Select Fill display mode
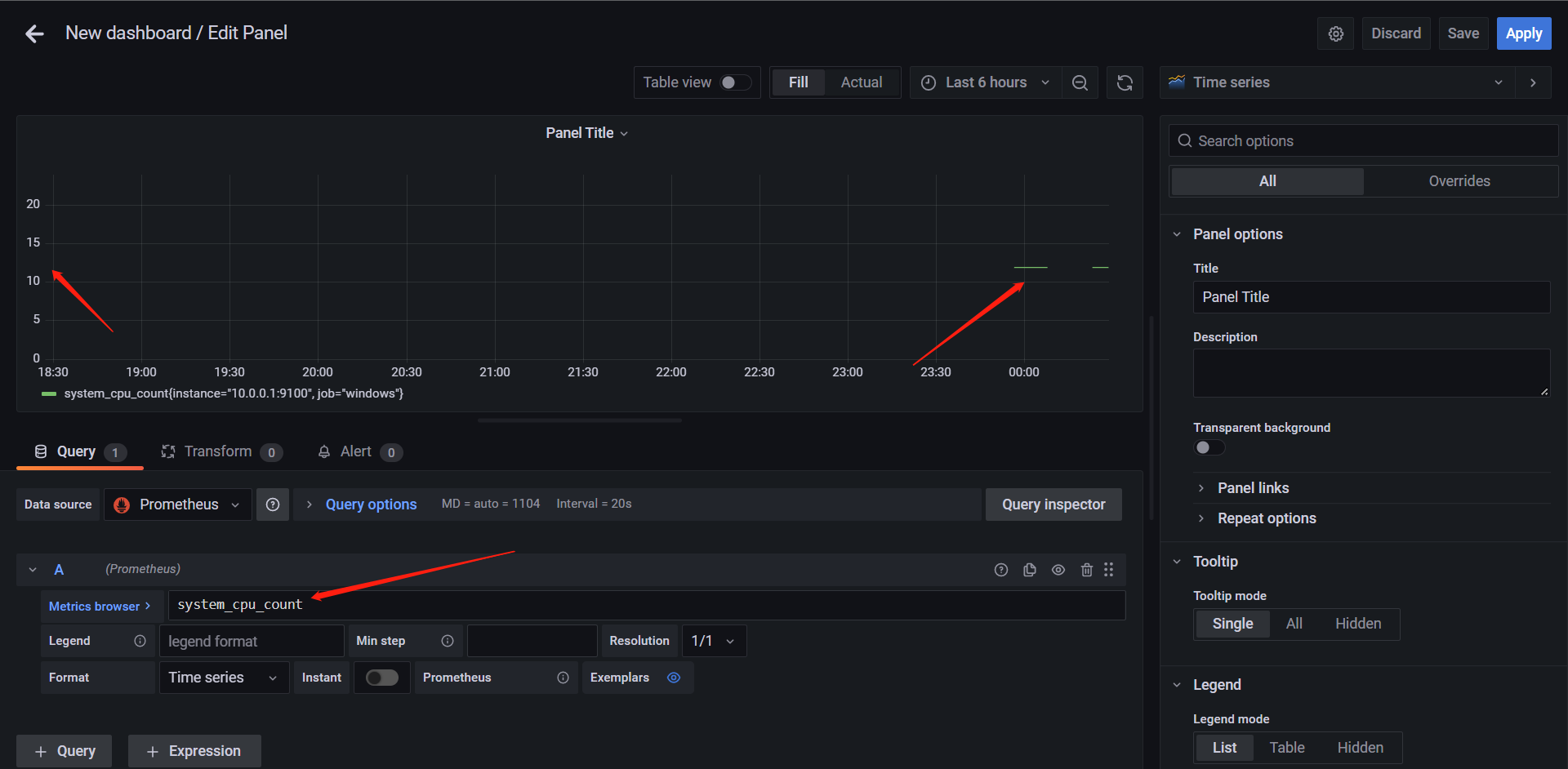Screen dimensions: 1568x769 pos(799,82)
